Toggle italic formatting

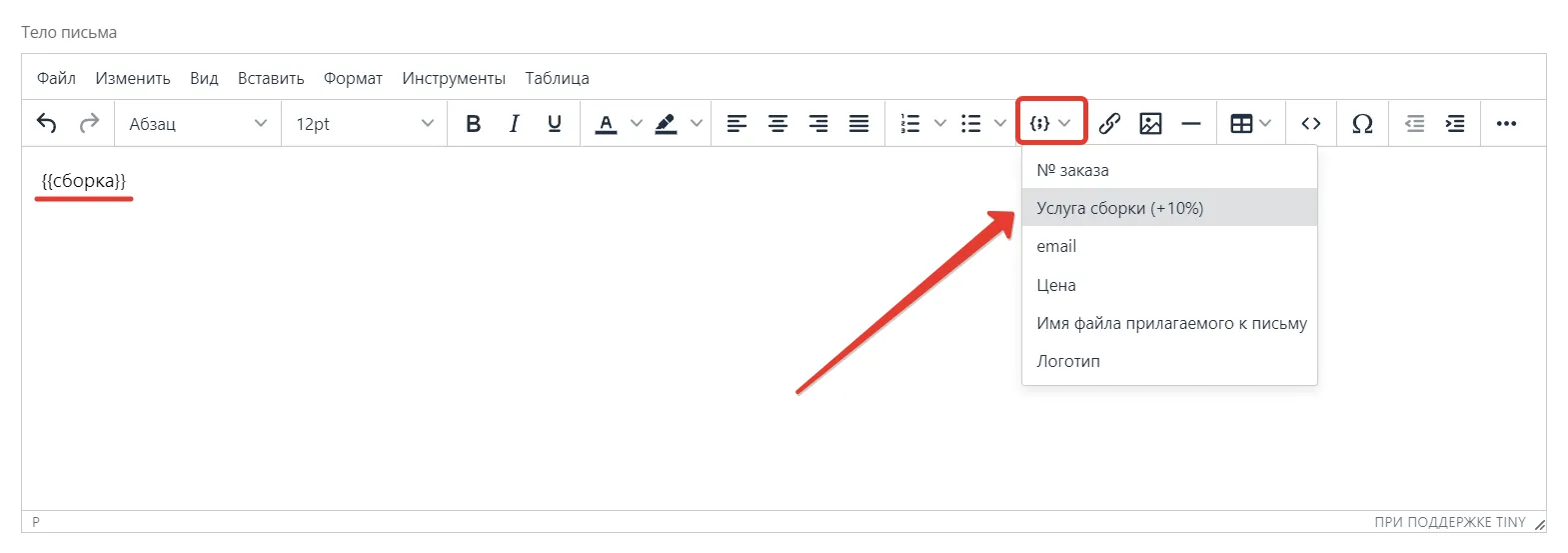(514, 123)
